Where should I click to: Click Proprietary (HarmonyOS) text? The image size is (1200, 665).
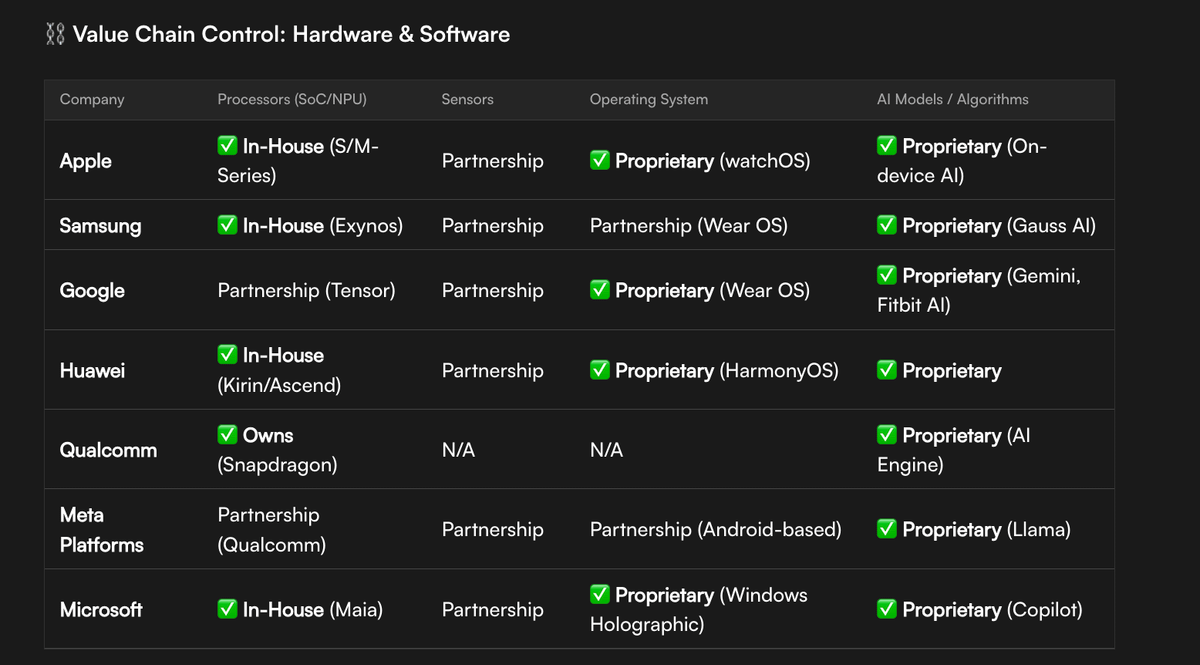[x=727, y=370]
